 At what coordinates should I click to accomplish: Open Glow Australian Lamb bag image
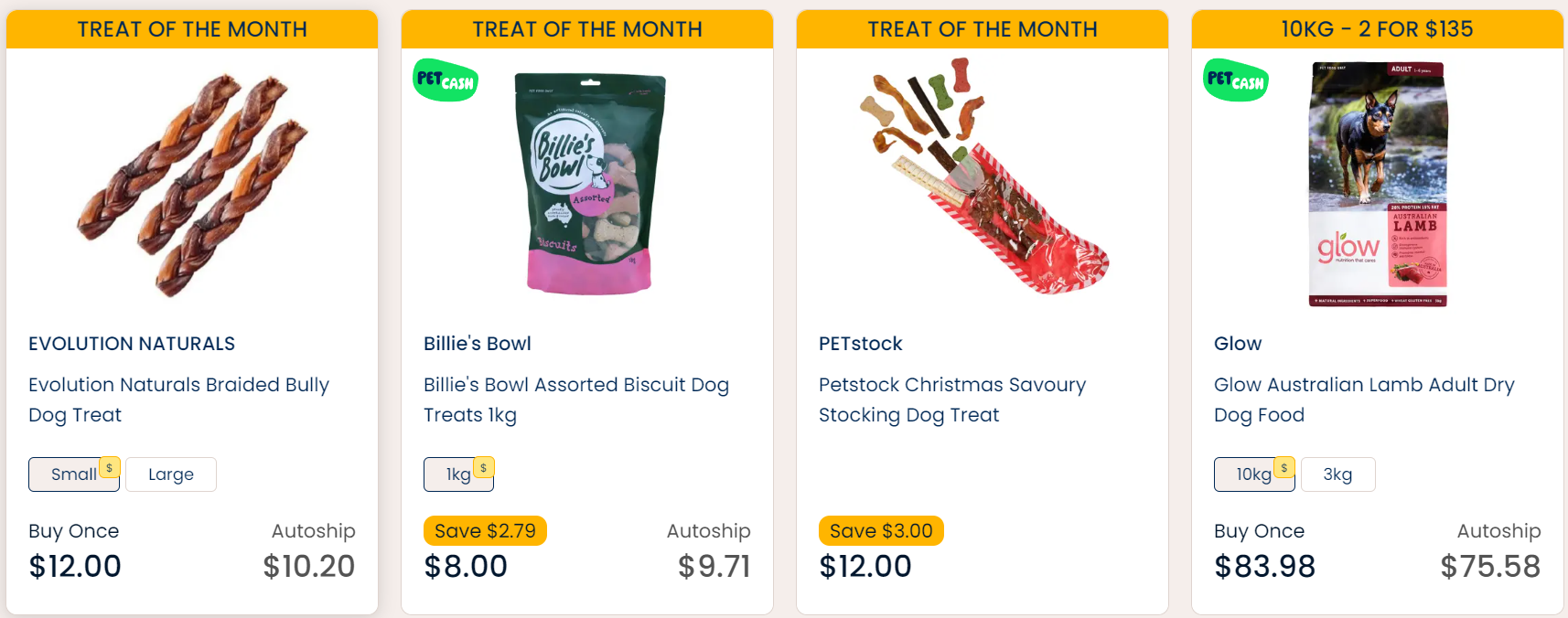point(1378,185)
